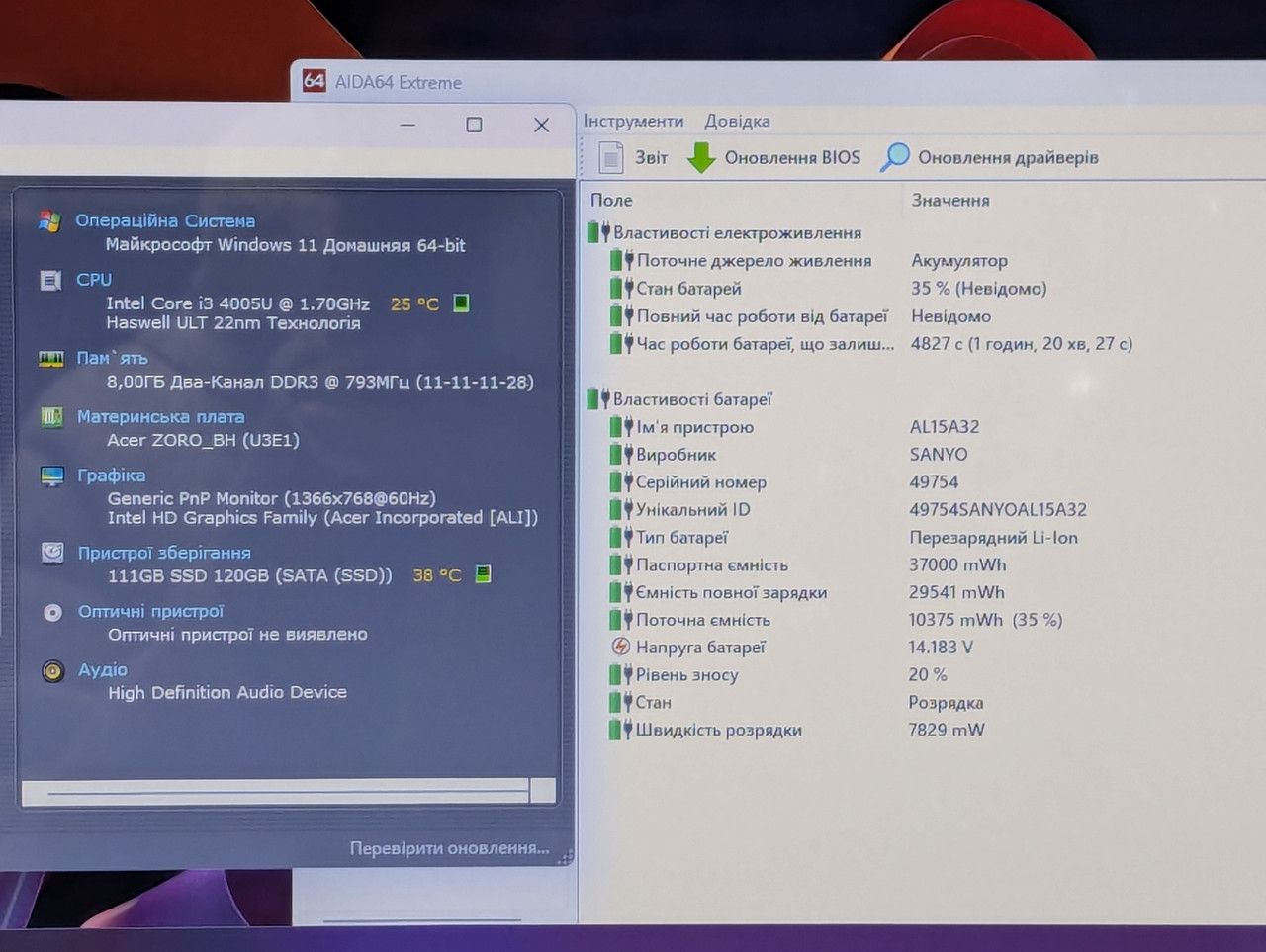The image size is (1266, 952).
Task: Open the Материнська плата link
Action: pos(160,417)
